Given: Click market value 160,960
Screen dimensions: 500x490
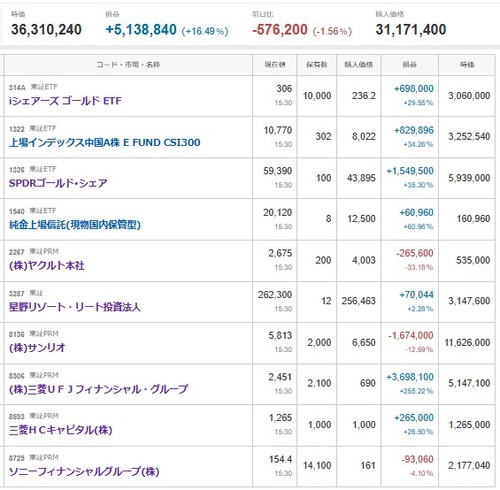Looking at the screenshot, I should (473, 219).
